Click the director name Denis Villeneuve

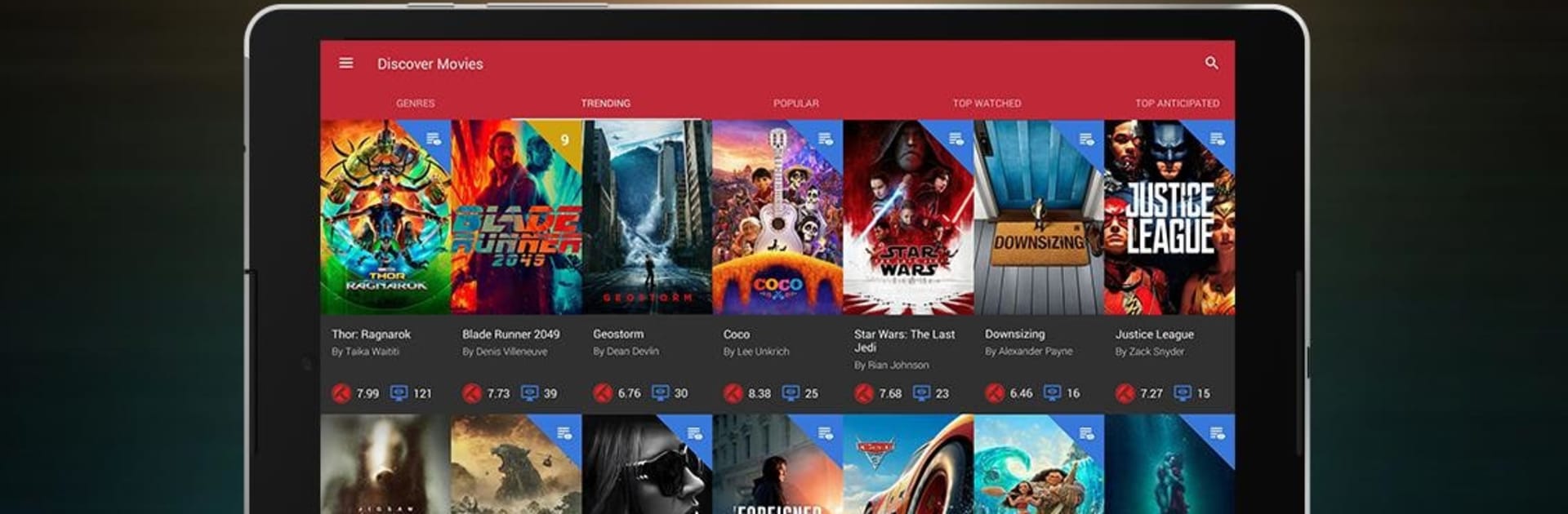click(x=511, y=352)
